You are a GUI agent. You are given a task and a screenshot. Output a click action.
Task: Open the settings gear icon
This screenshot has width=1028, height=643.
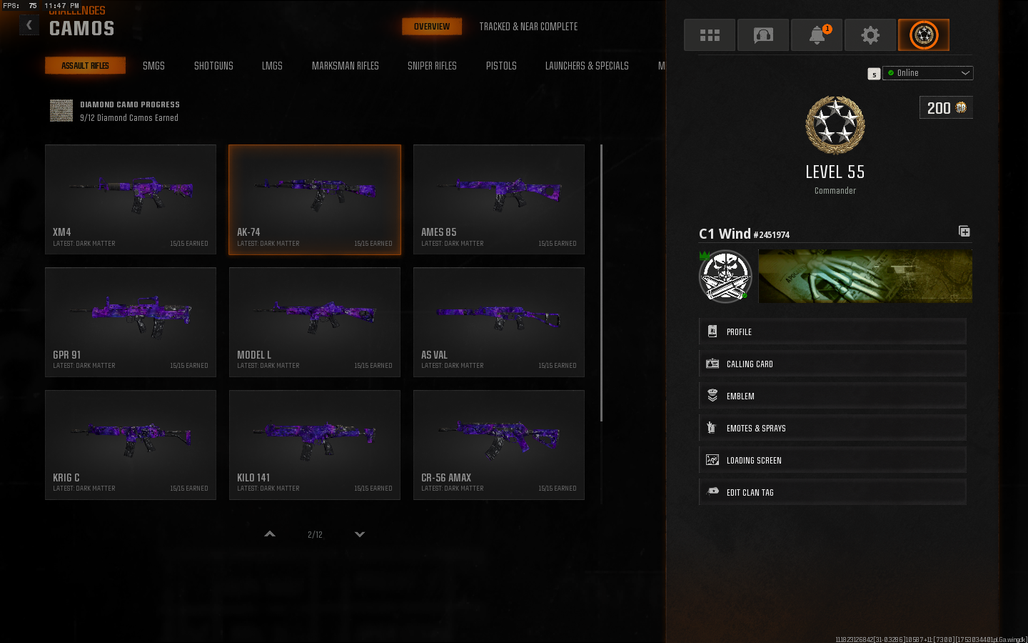[x=870, y=35]
